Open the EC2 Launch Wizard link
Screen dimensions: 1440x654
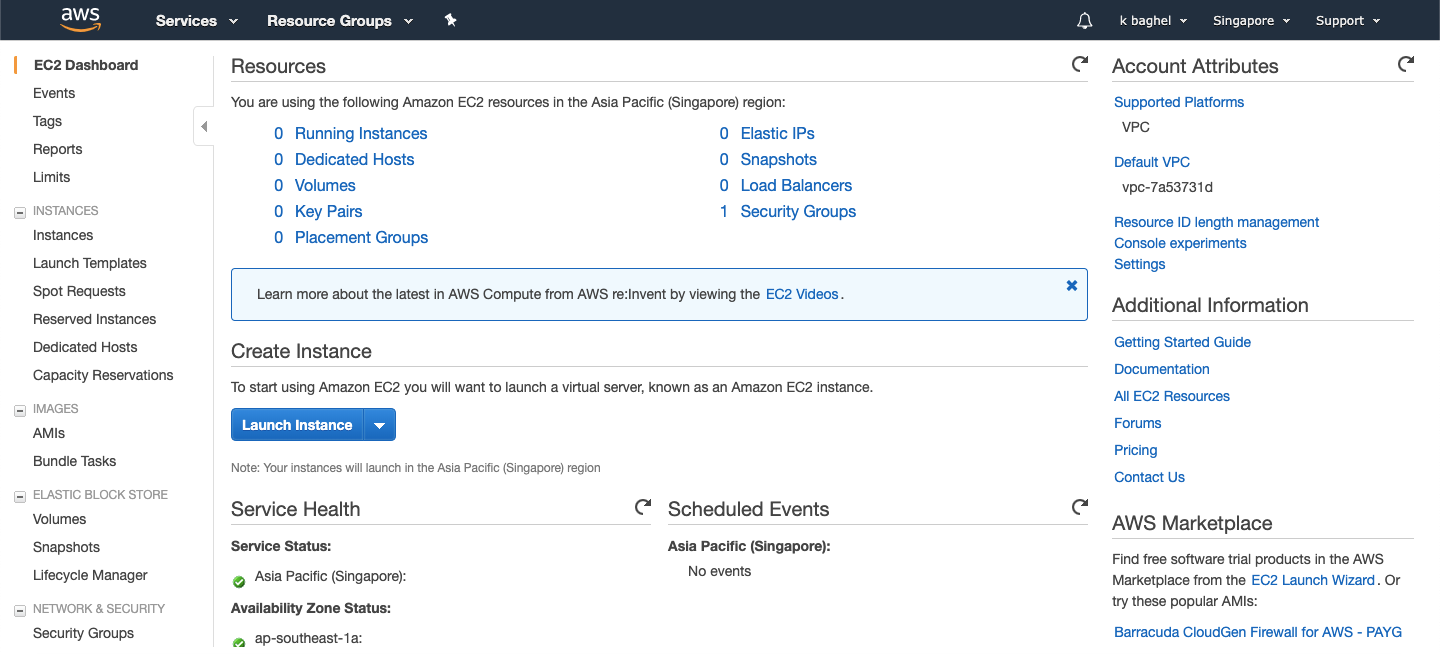click(1313, 580)
